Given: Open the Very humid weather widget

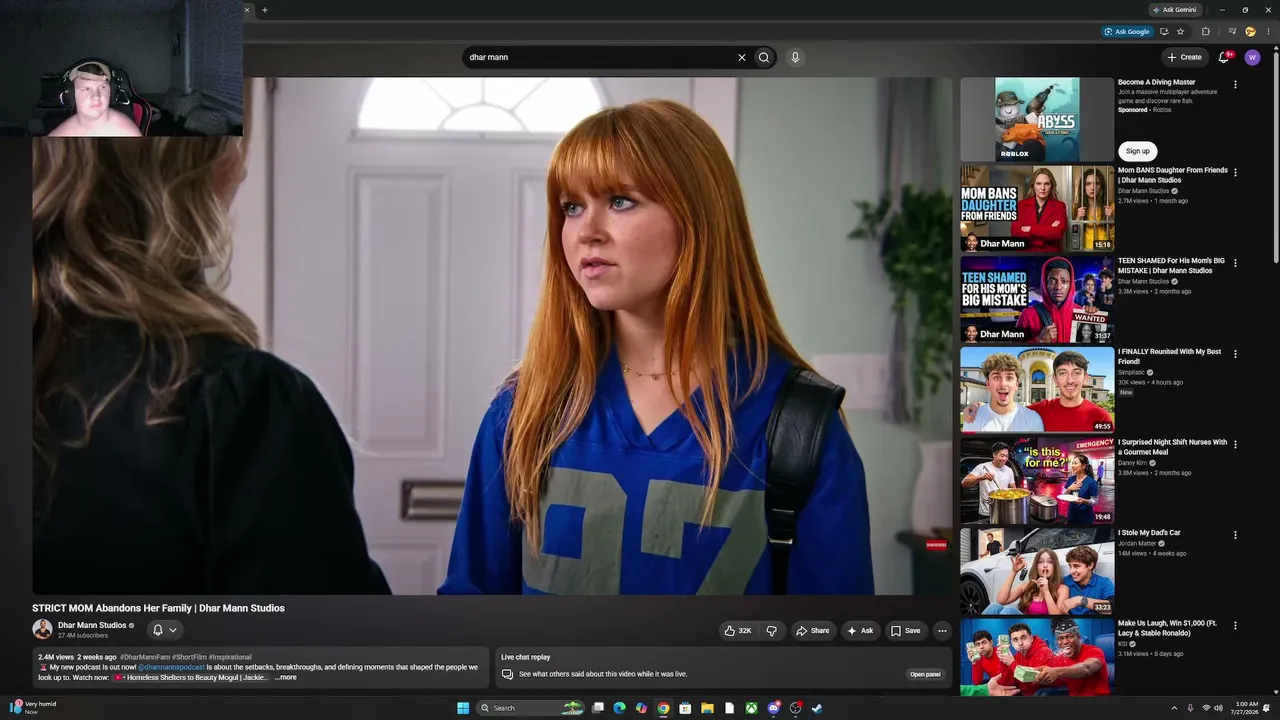Looking at the screenshot, I should 34,708.
